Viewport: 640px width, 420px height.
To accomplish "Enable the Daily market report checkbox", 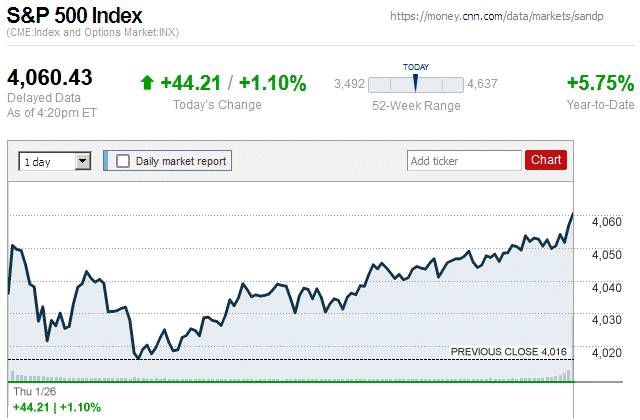I will 123,160.
